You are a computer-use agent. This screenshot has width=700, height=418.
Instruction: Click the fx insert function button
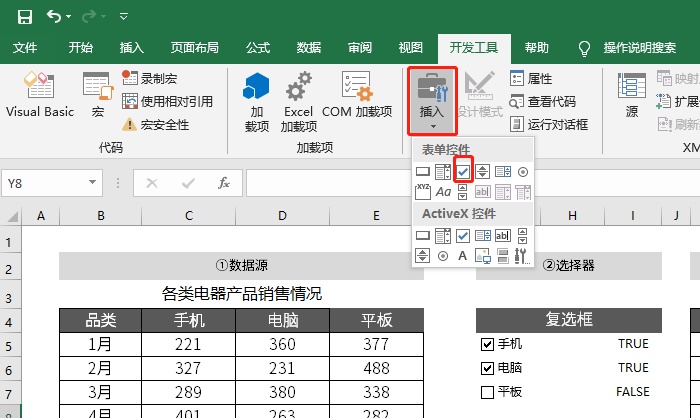(x=224, y=183)
